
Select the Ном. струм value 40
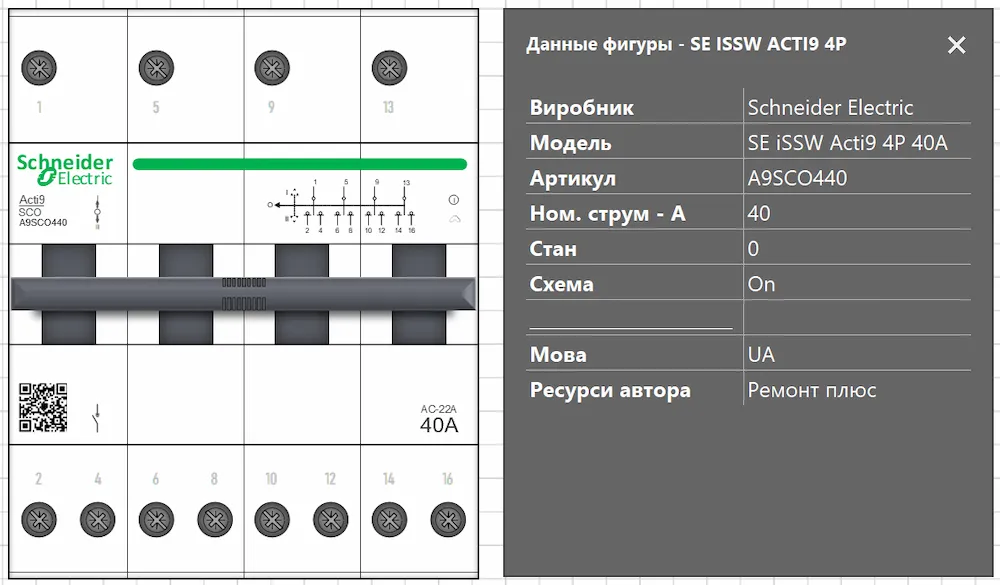click(759, 213)
